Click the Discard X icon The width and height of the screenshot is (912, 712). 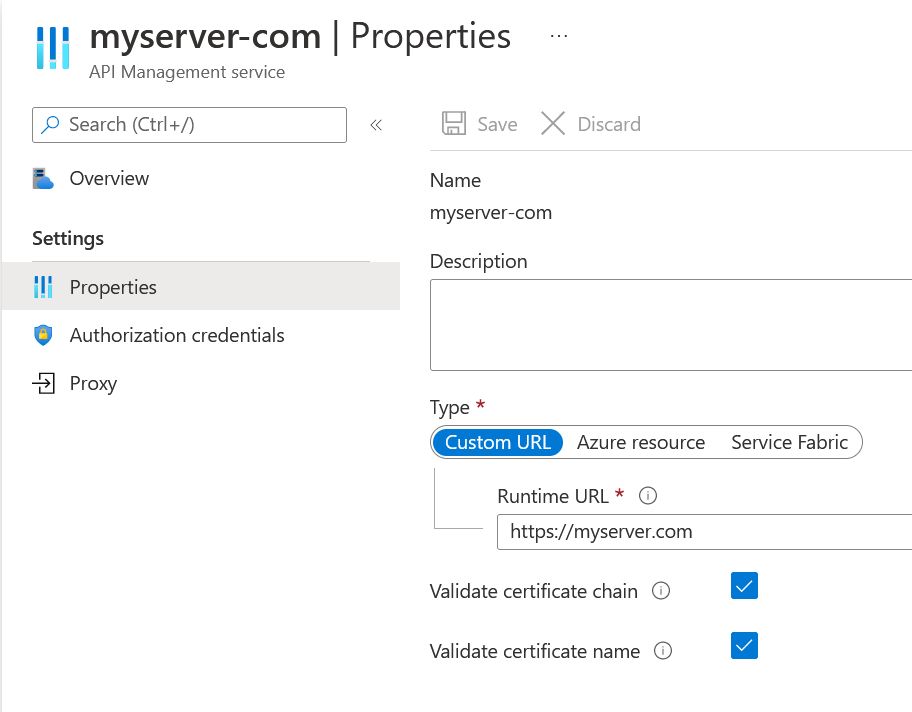(x=553, y=123)
